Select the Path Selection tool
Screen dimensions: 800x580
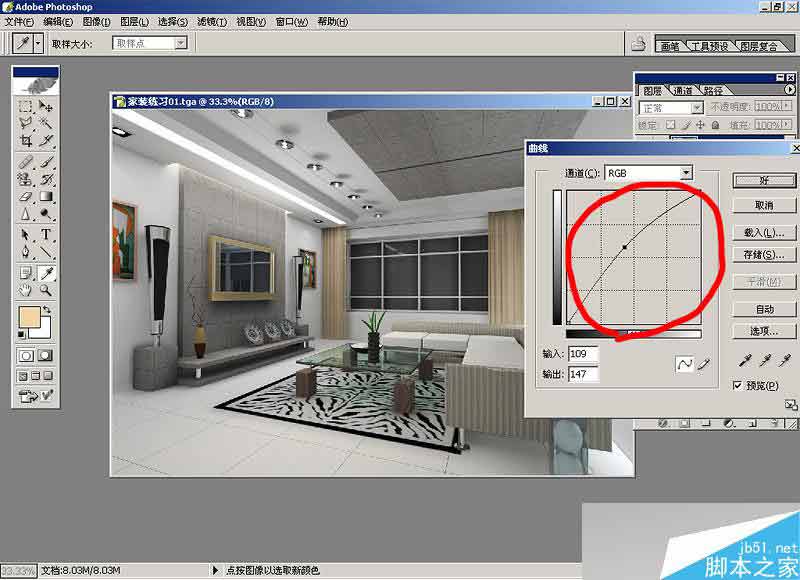pos(26,235)
